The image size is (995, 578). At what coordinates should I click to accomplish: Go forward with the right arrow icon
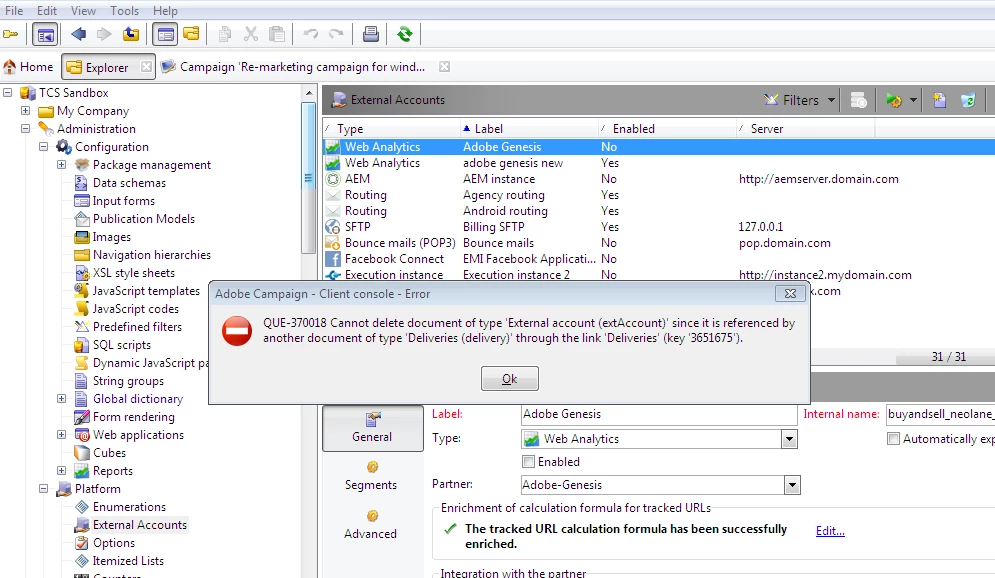click(x=104, y=34)
